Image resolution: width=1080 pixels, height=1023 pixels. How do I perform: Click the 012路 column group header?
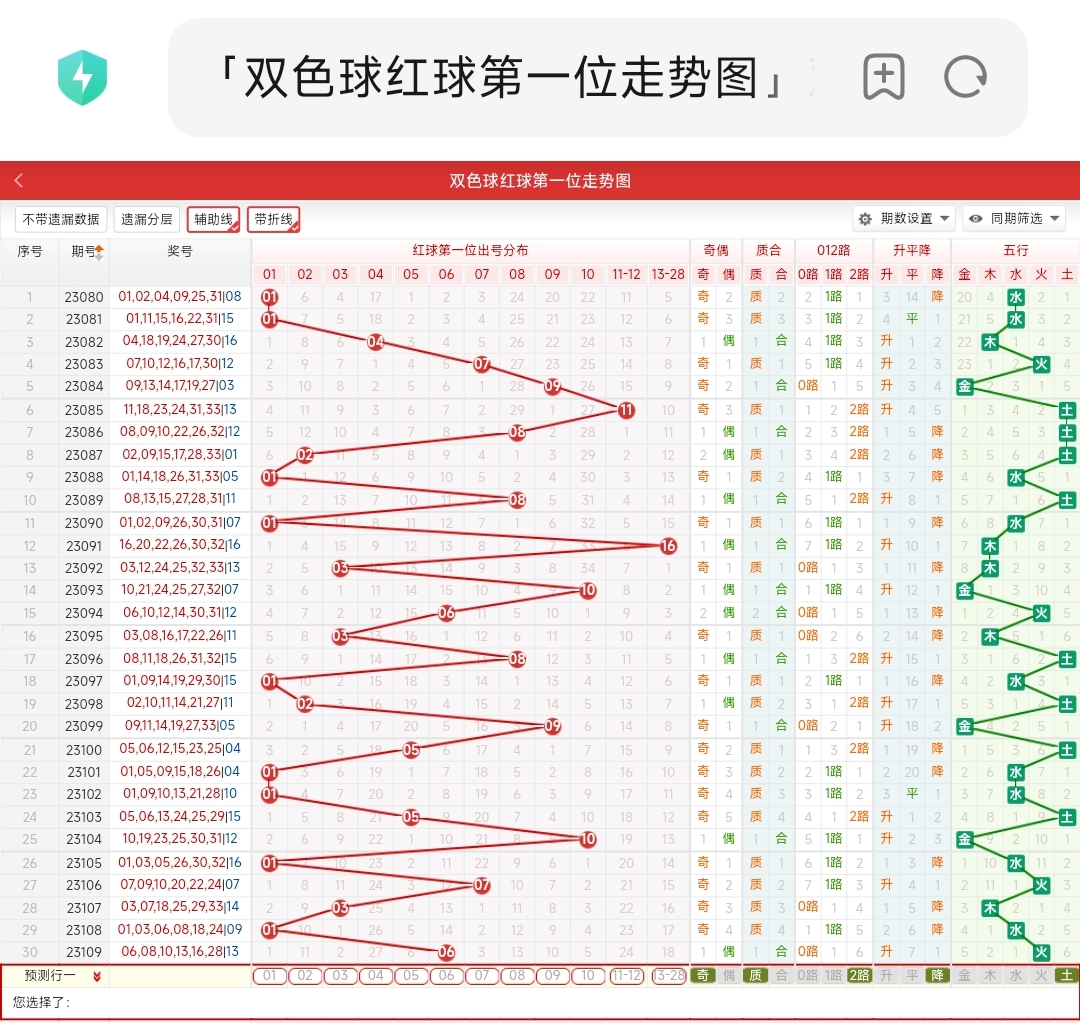(833, 251)
